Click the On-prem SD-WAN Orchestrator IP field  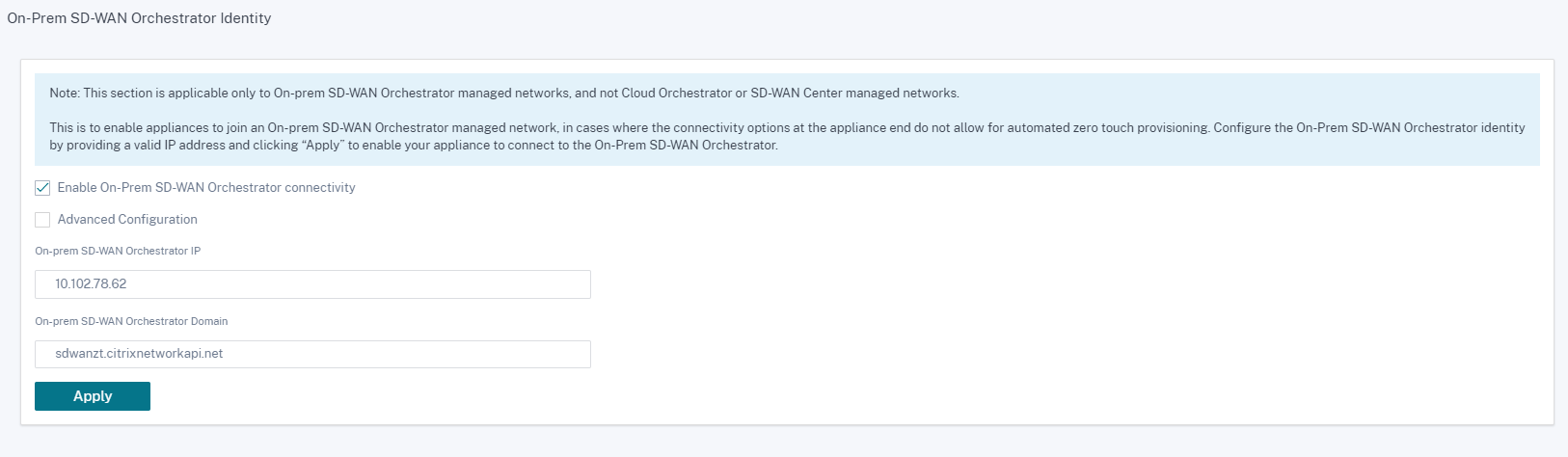tap(312, 284)
